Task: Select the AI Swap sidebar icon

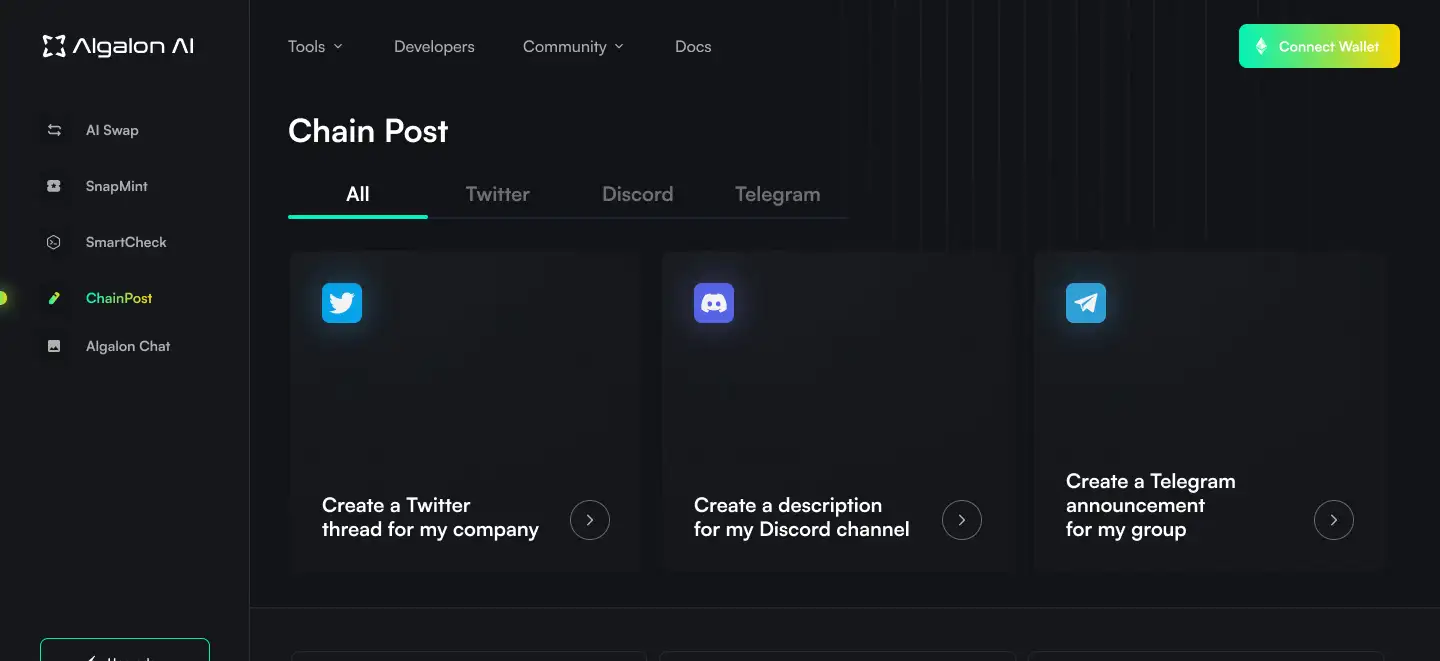Action: pos(54,130)
